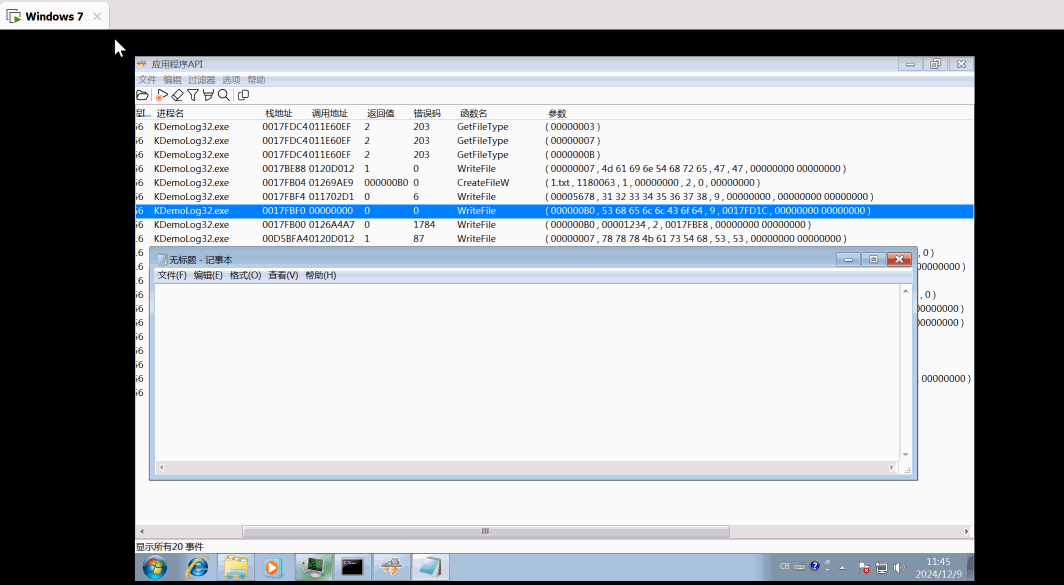Open Notepad 查看(V) menu
This screenshot has height=585, width=1064.
click(283, 275)
